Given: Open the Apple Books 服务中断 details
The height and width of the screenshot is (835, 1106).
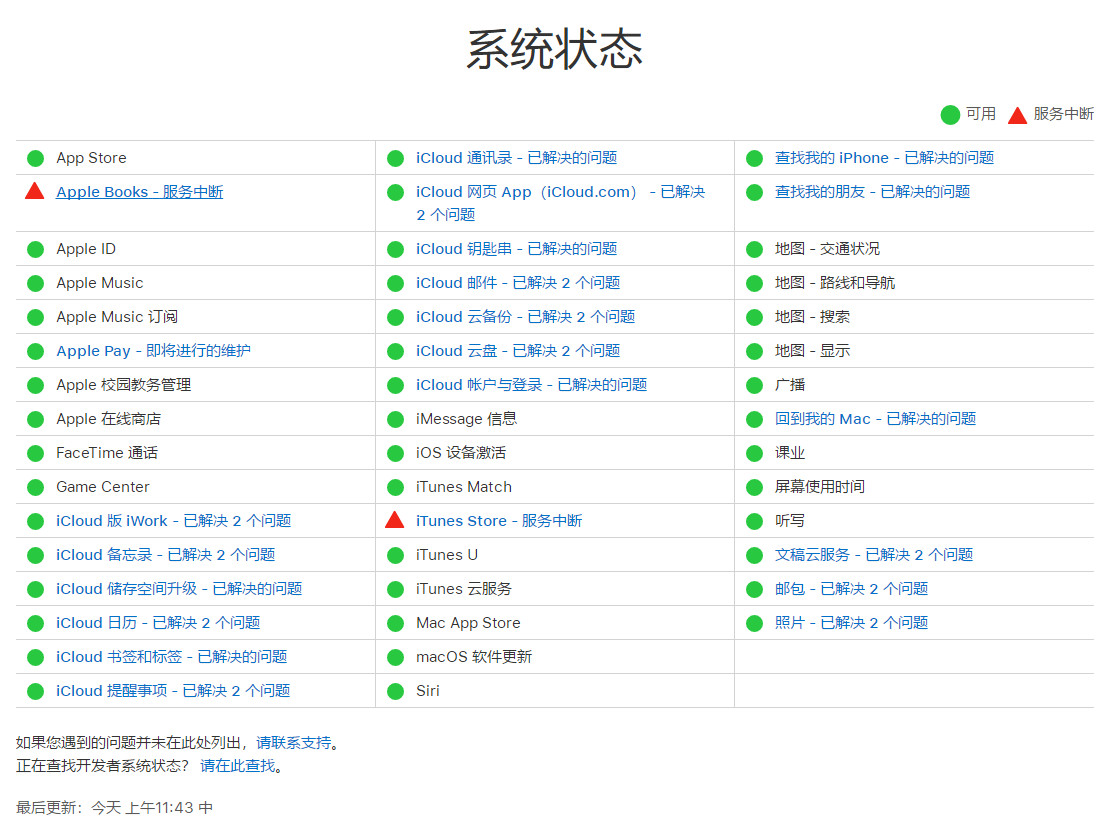Looking at the screenshot, I should [x=139, y=192].
